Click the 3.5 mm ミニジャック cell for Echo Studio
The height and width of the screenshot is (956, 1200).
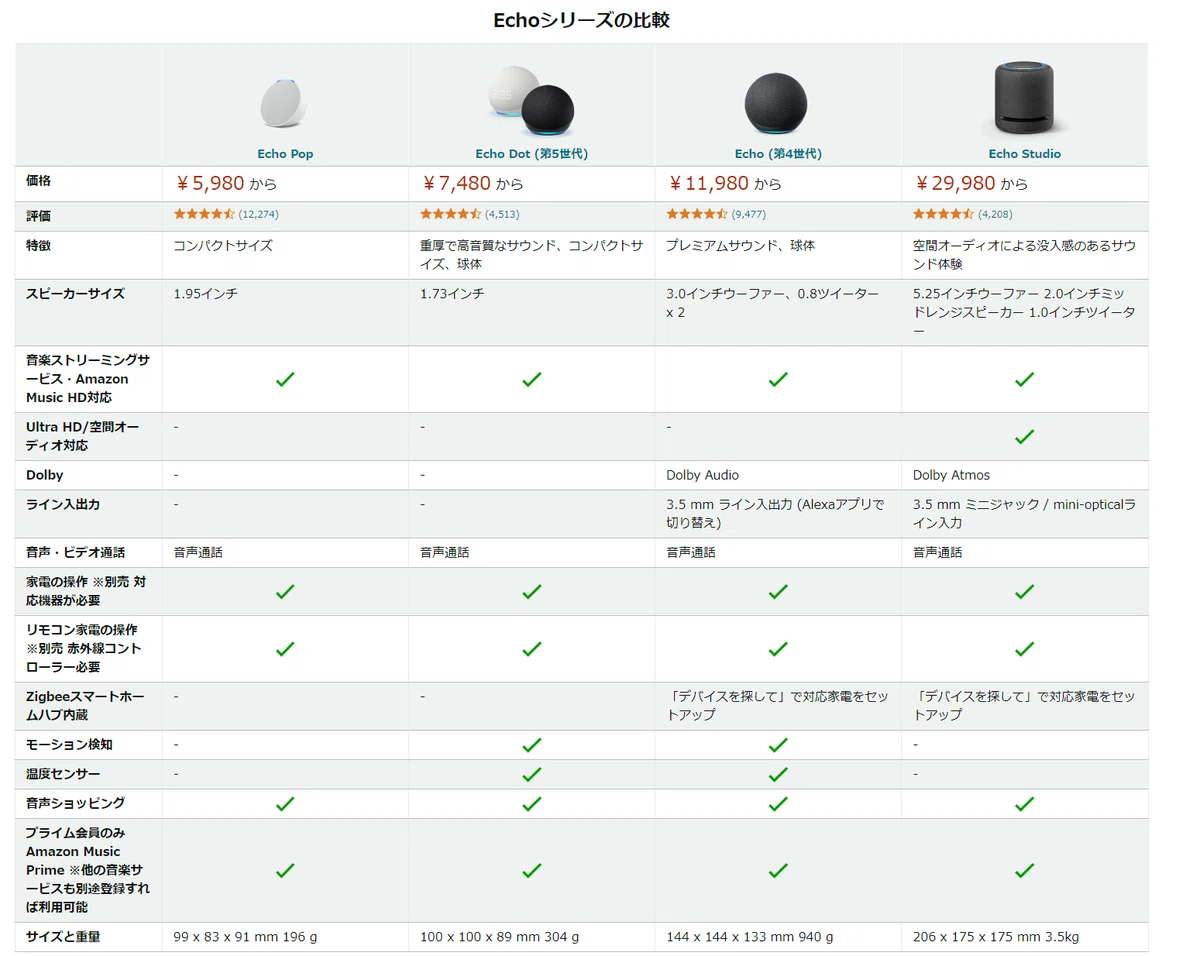pos(1024,514)
